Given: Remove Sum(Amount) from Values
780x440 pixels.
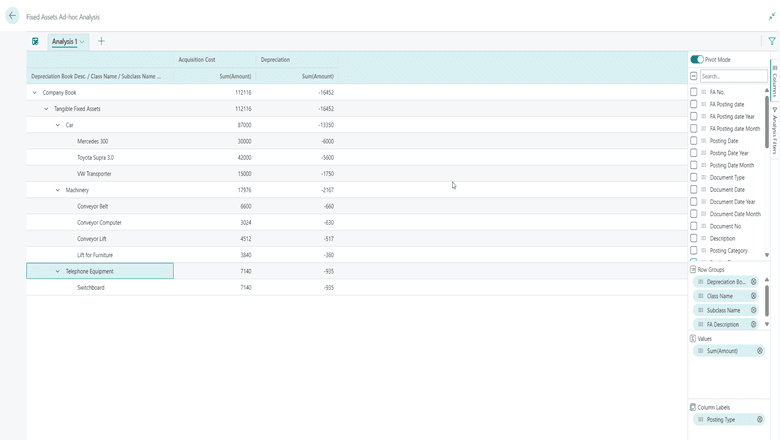Looking at the screenshot, I should [759, 351].
